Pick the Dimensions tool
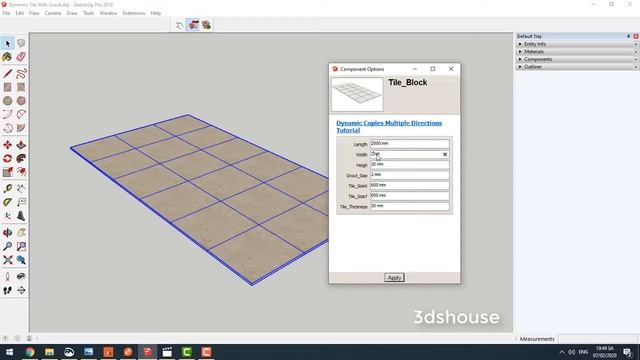Image resolution: width=640 pixels, height=360 pixels. click(21, 189)
